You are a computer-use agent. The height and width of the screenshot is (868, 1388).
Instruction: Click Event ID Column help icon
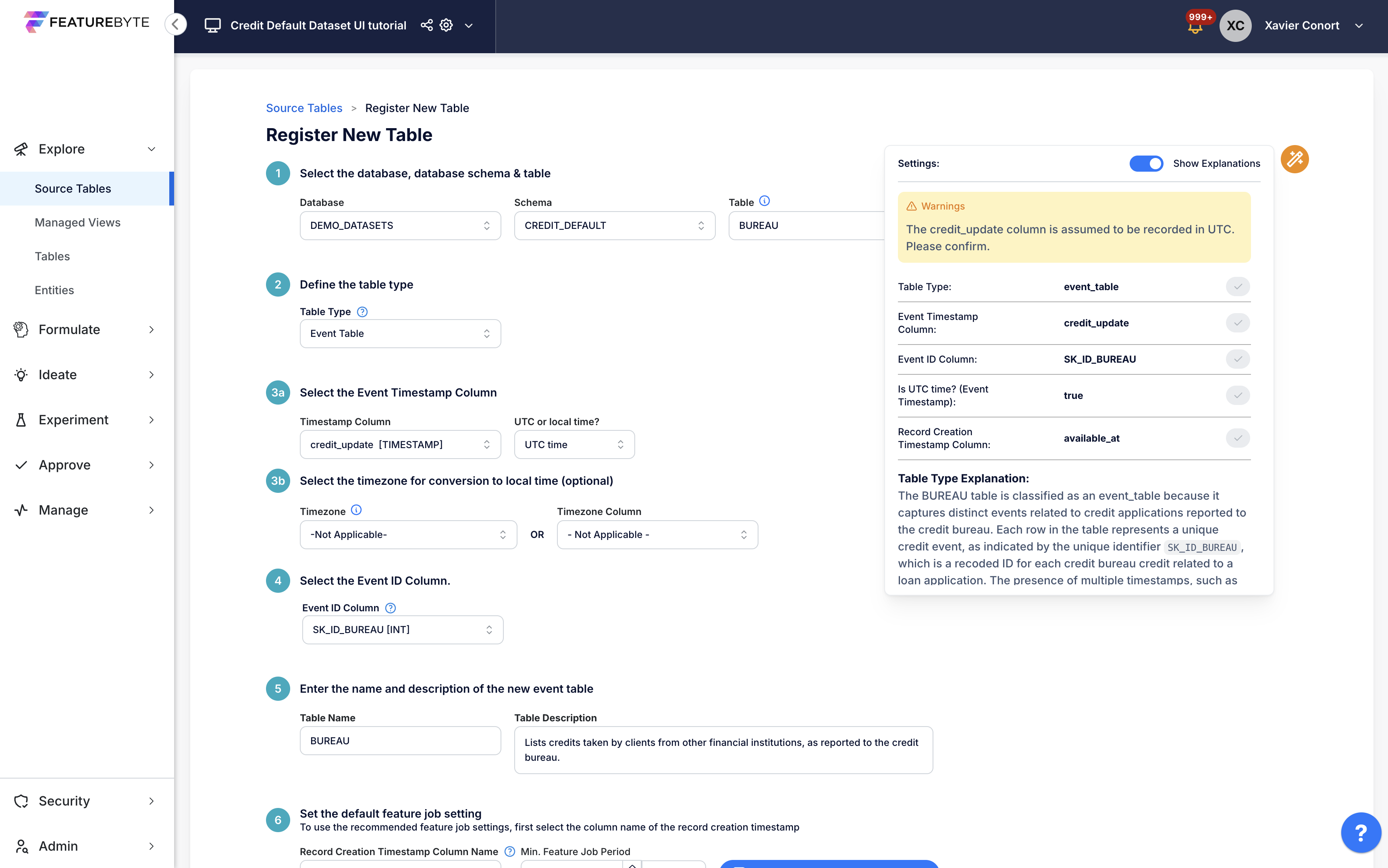pos(391,608)
